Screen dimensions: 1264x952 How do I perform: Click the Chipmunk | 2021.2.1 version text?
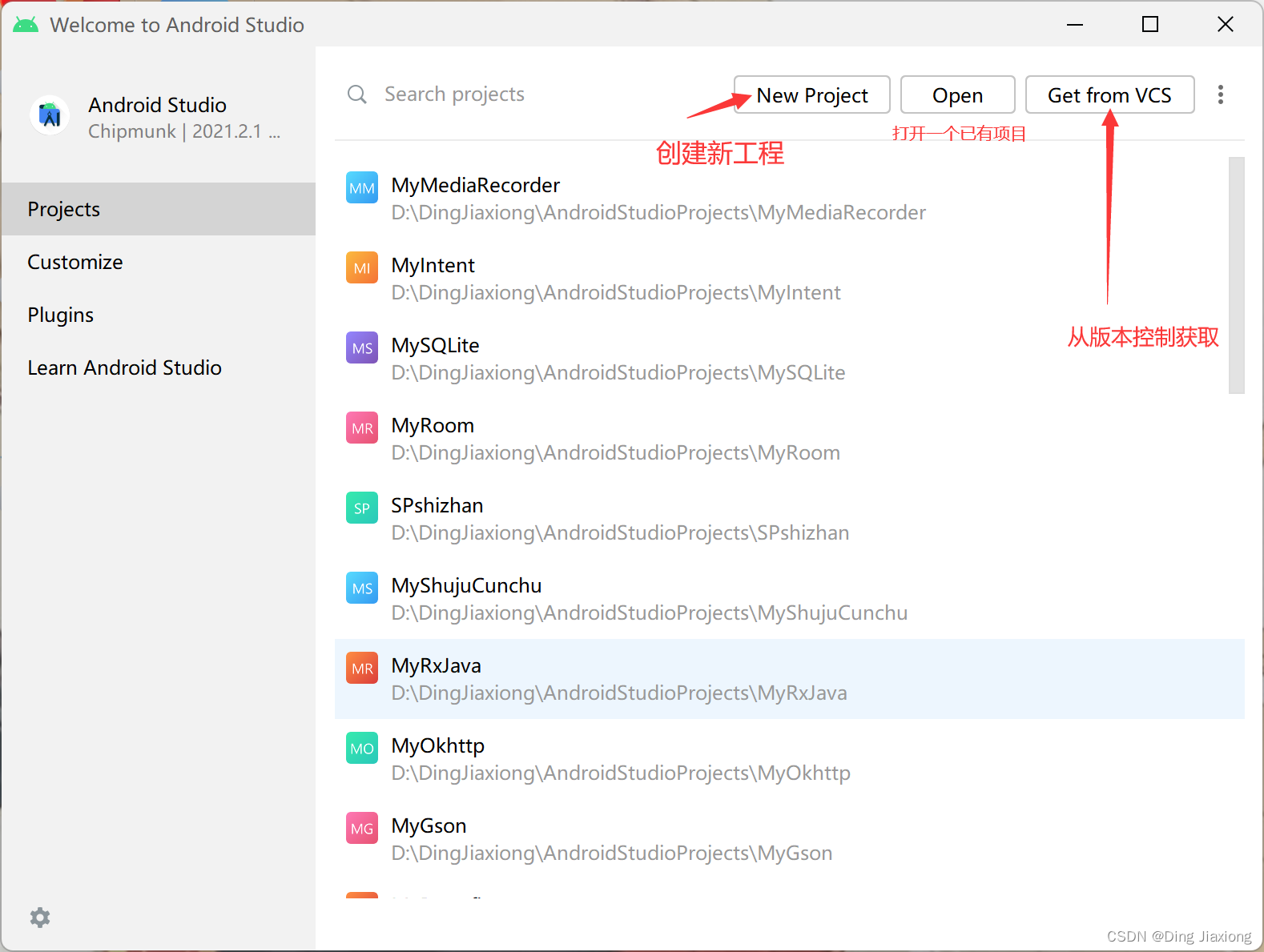click(184, 131)
